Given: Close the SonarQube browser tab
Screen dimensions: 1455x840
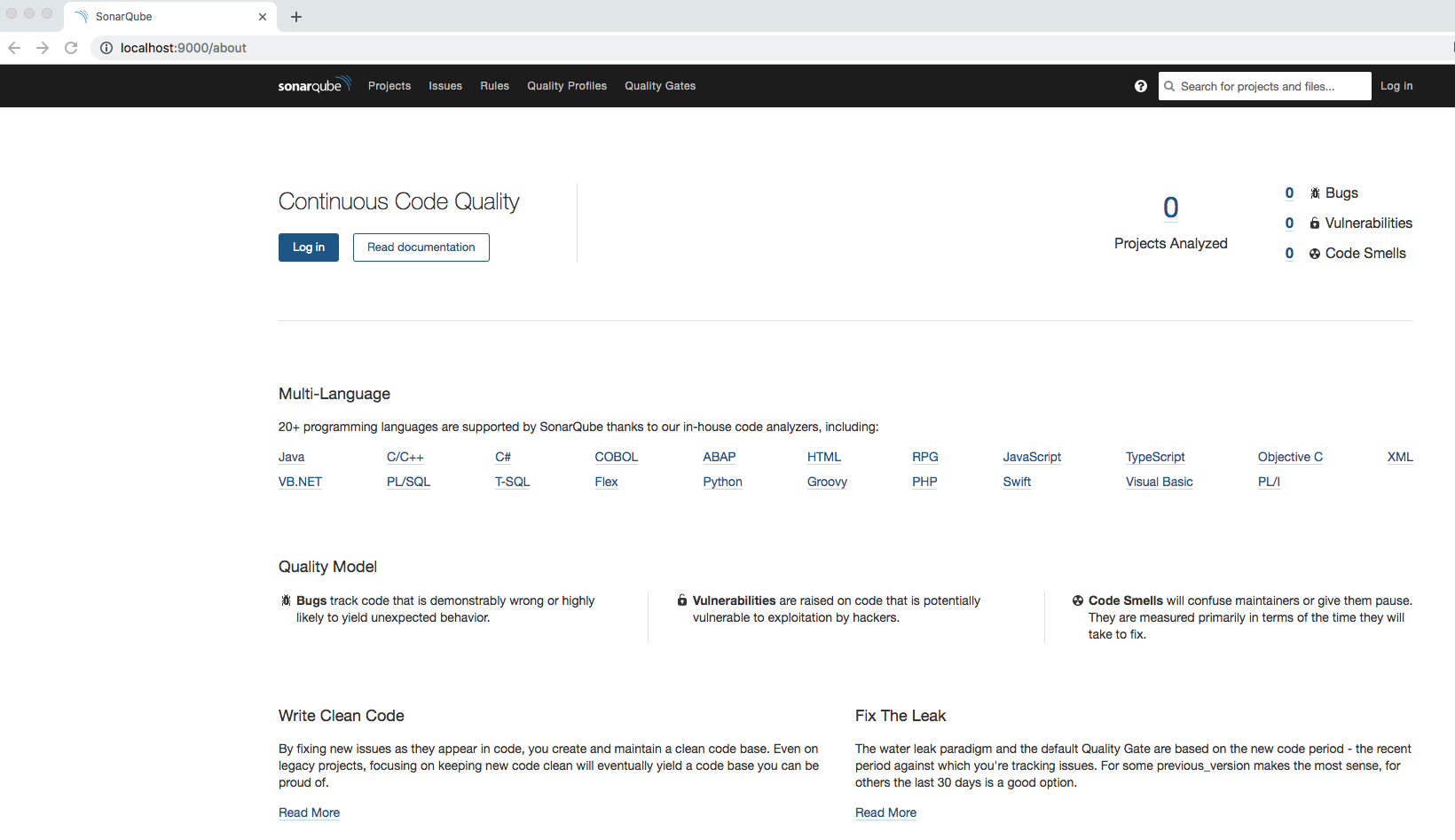Looking at the screenshot, I should point(263,17).
